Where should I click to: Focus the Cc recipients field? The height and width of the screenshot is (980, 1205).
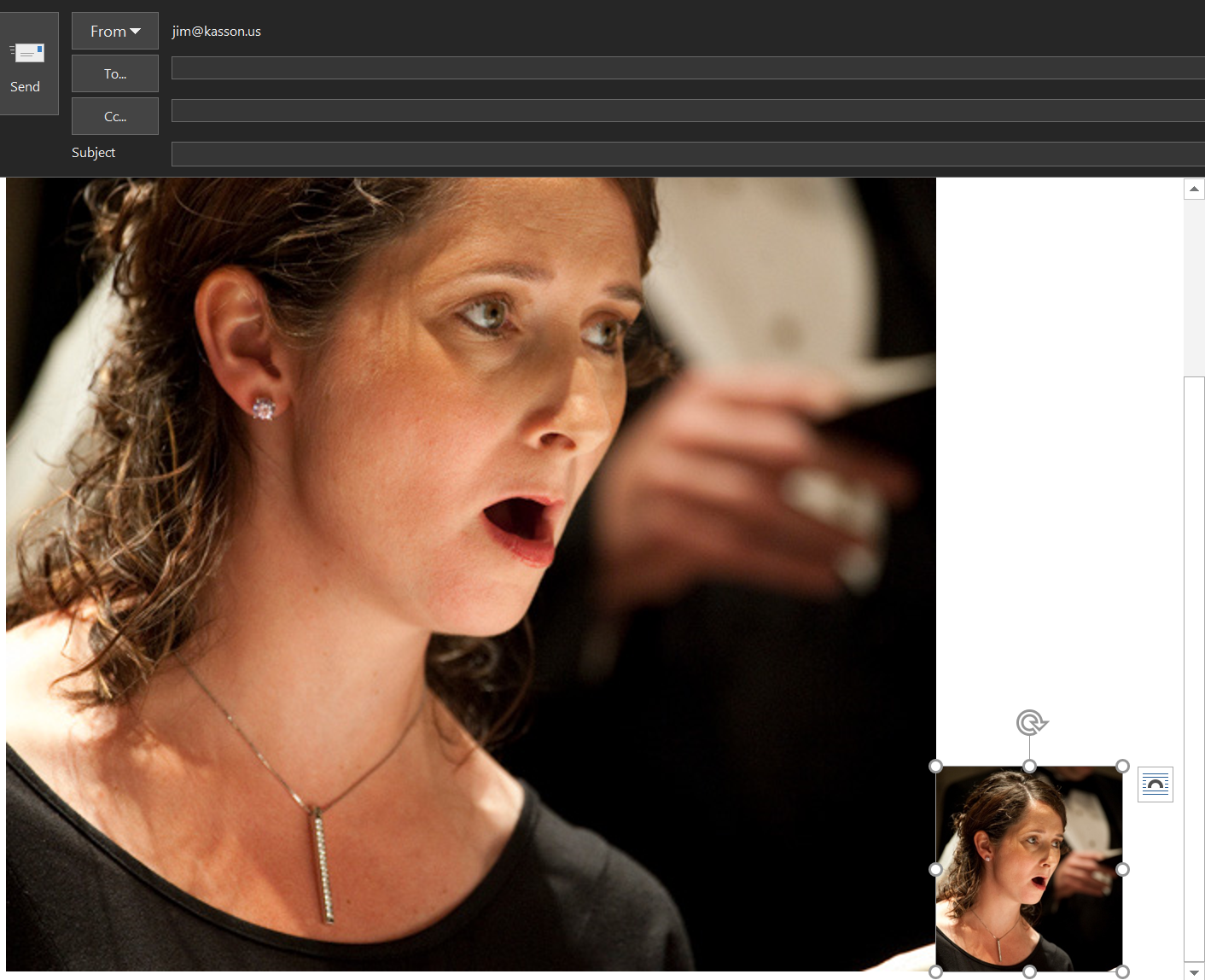[x=688, y=111]
